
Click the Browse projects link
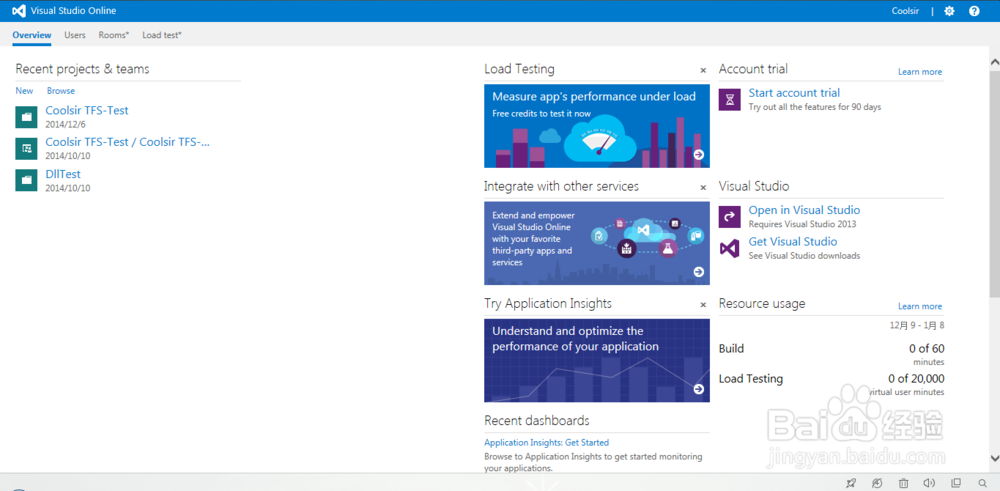(x=61, y=91)
